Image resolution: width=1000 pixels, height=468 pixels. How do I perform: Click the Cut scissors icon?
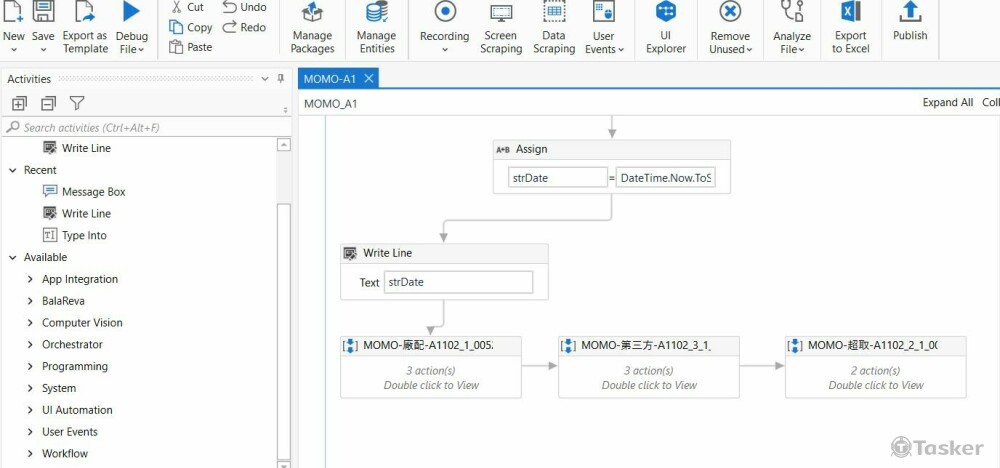pos(177,7)
